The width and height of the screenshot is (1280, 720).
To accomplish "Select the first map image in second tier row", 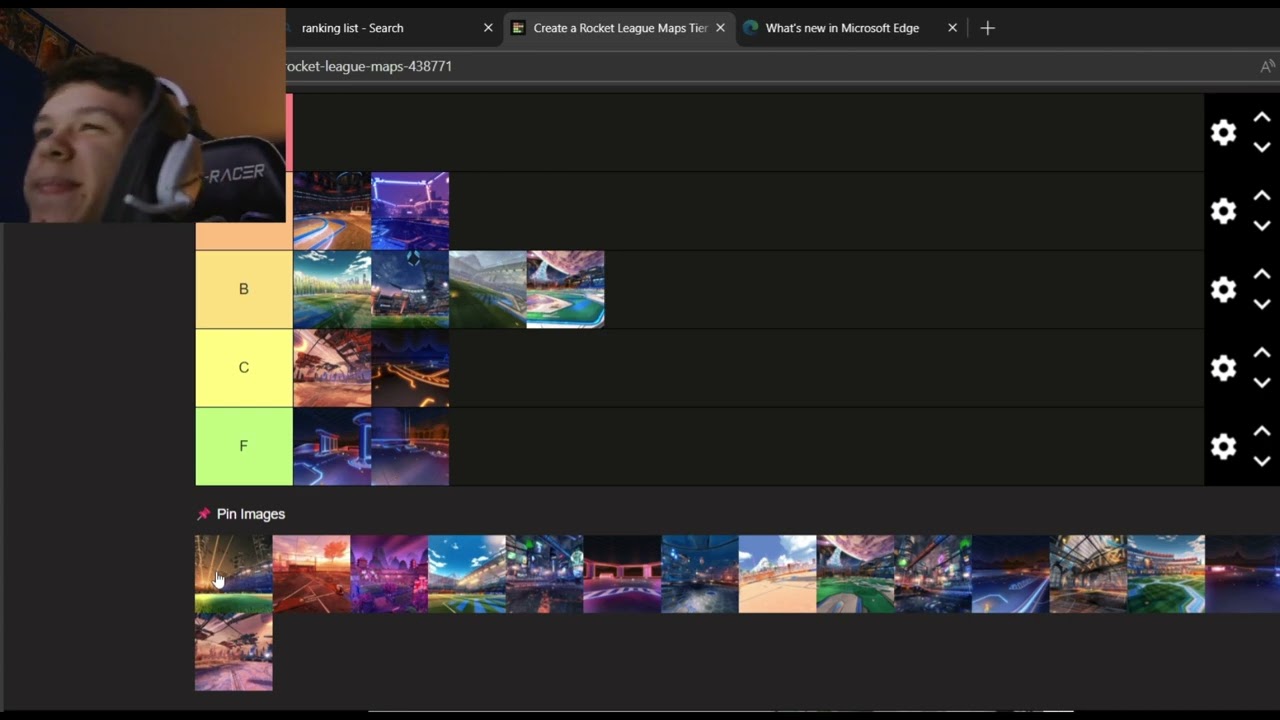I will pos(332,211).
